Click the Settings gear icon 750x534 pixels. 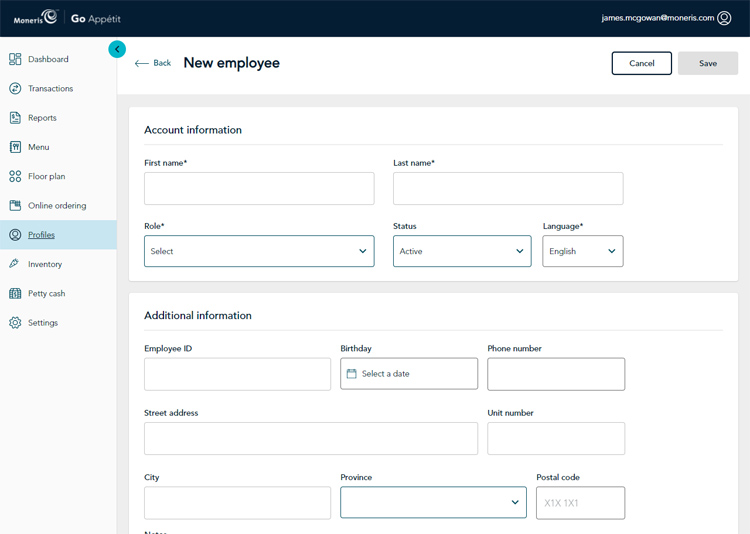(x=15, y=323)
